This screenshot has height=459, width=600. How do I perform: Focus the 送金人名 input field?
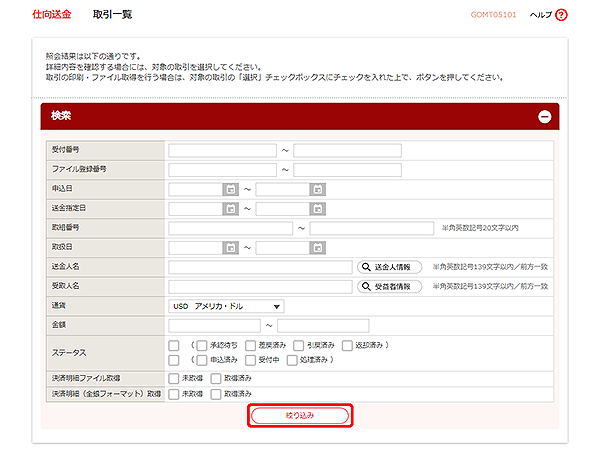[260, 267]
